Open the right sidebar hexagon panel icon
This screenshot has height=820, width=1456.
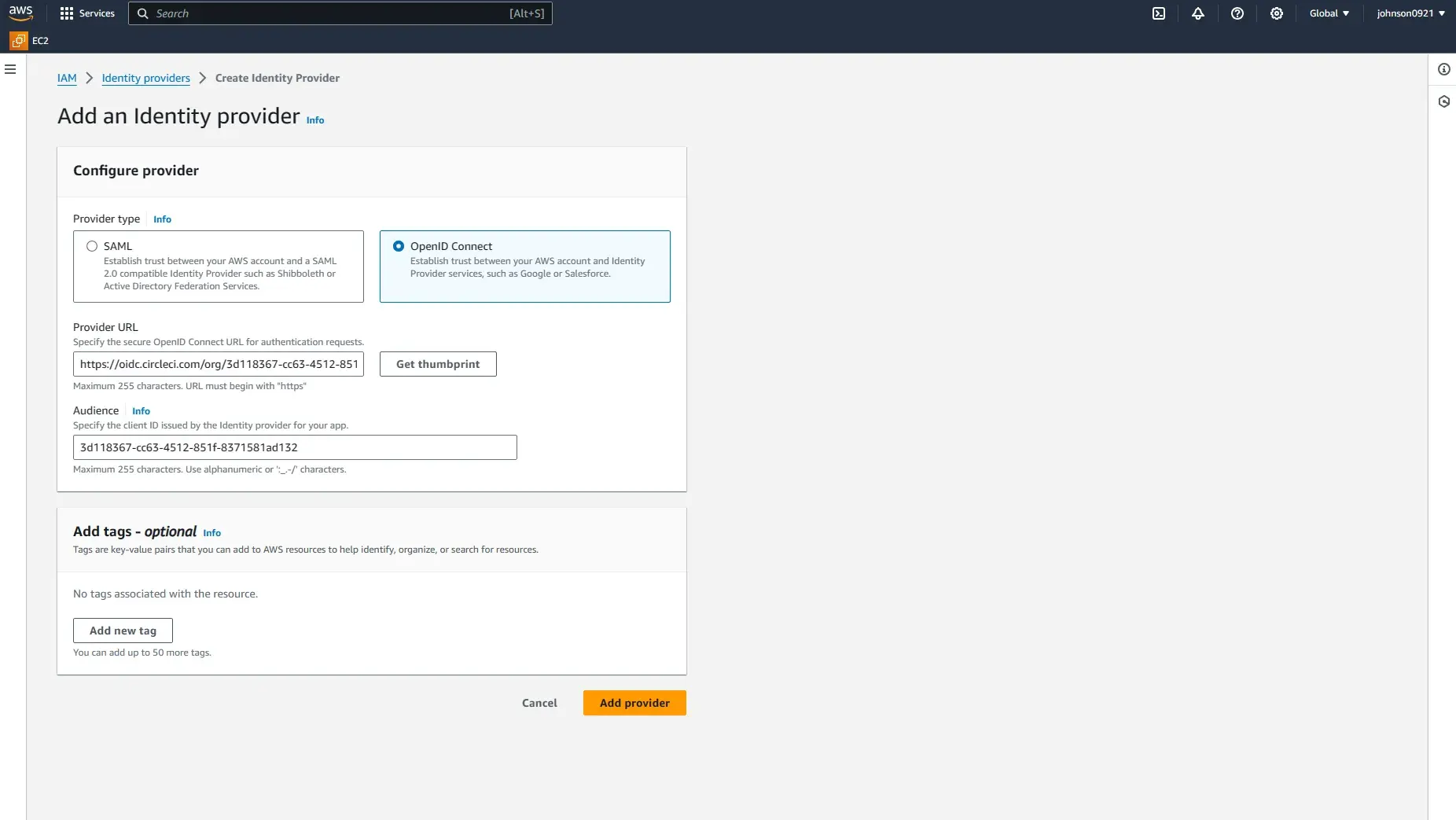1444,101
